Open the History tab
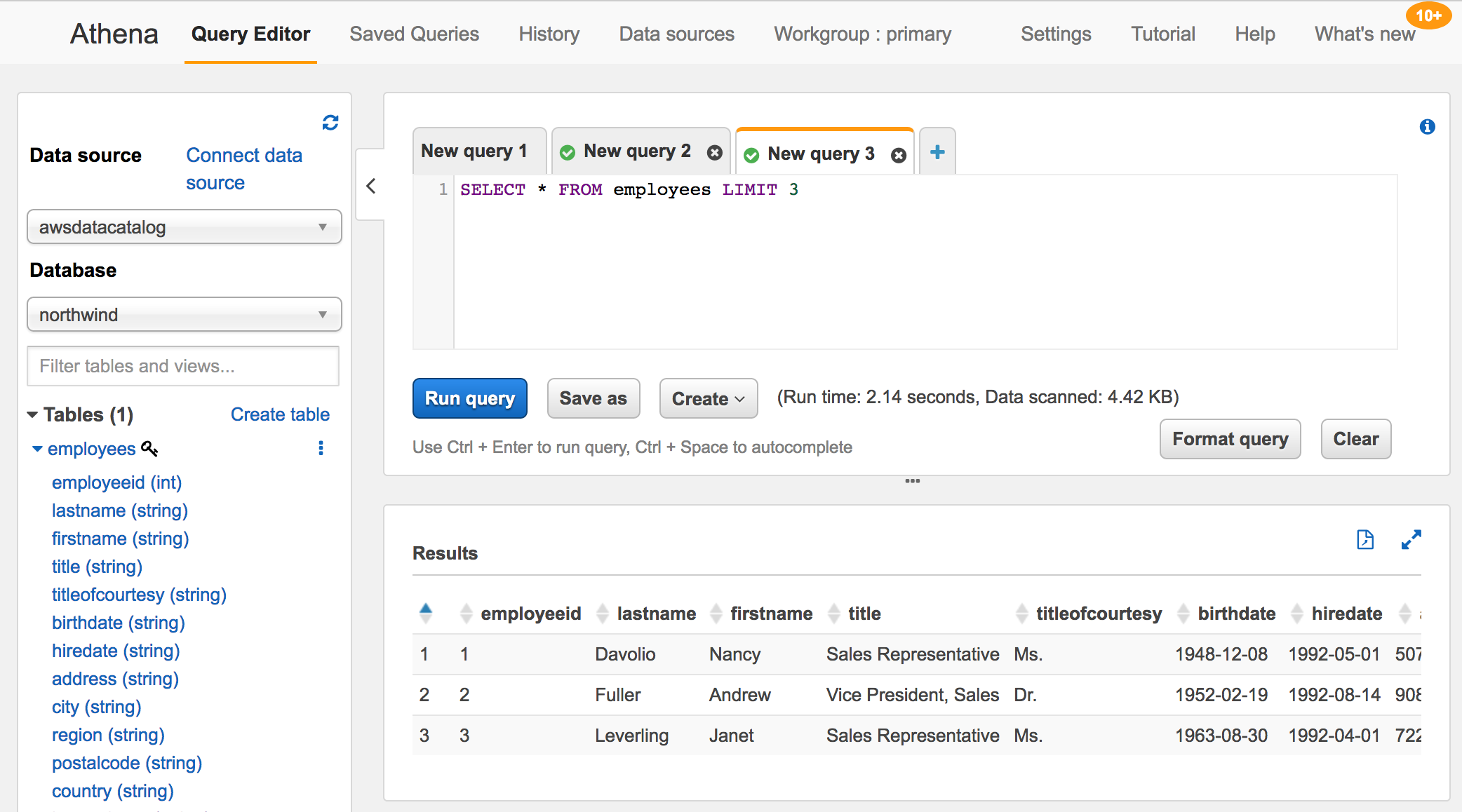Viewport: 1462px width, 812px height. (x=549, y=34)
